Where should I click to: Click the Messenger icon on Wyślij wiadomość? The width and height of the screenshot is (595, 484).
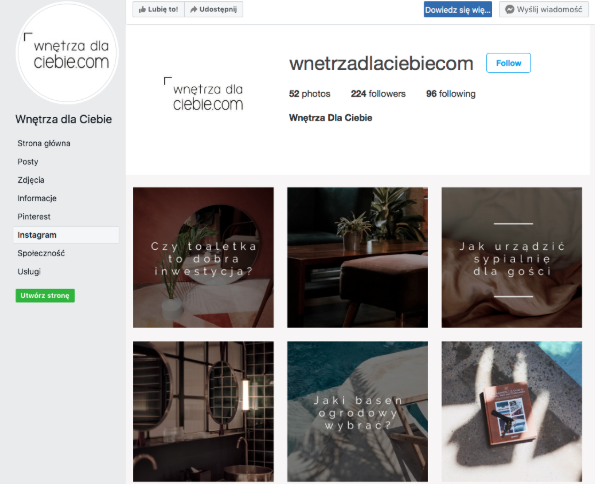510,9
